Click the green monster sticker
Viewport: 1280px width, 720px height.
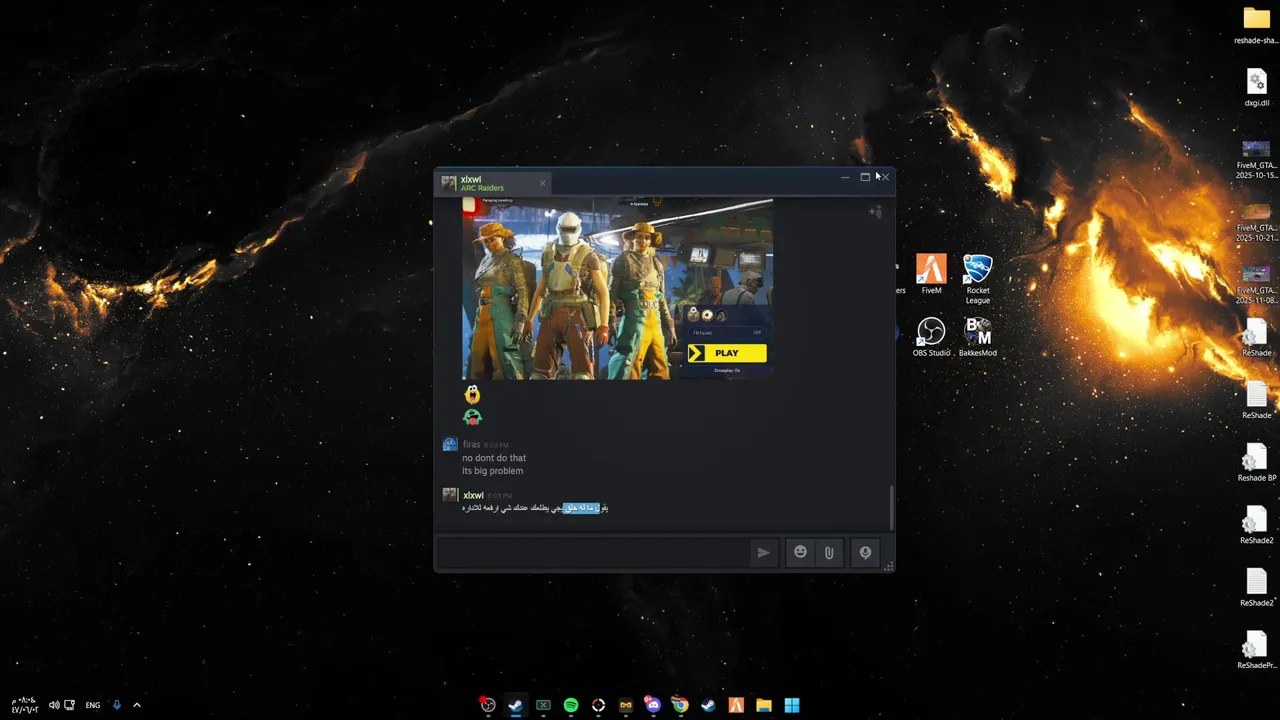pyautogui.click(x=472, y=417)
